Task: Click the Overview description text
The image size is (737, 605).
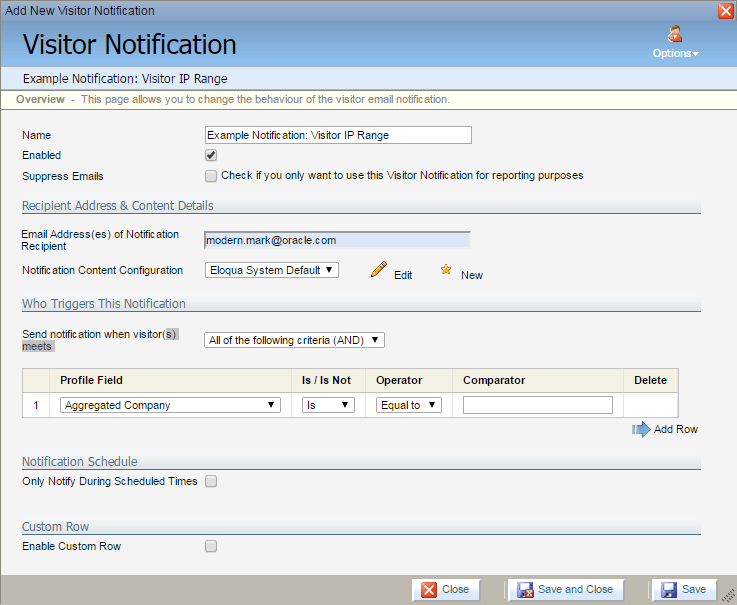Action: pos(265,99)
